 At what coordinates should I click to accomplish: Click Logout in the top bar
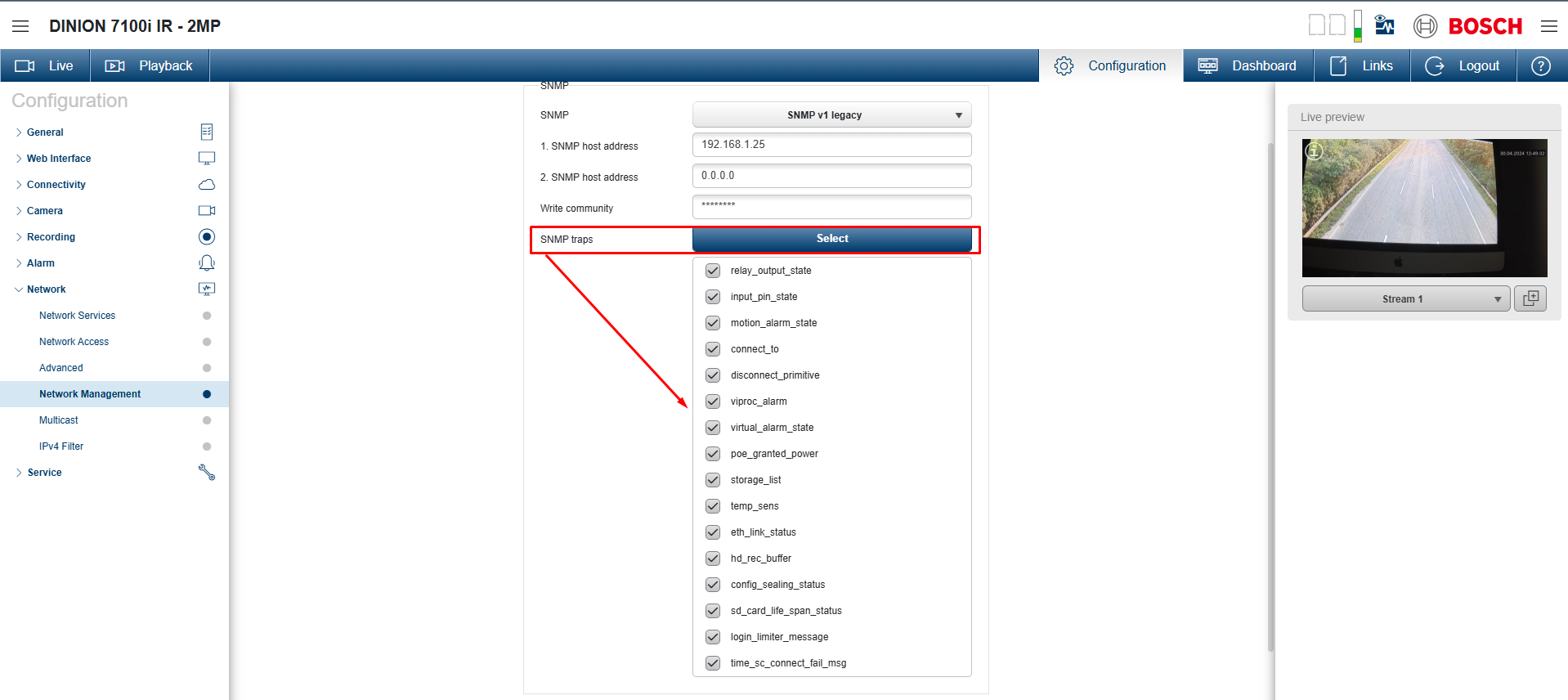tap(1463, 65)
